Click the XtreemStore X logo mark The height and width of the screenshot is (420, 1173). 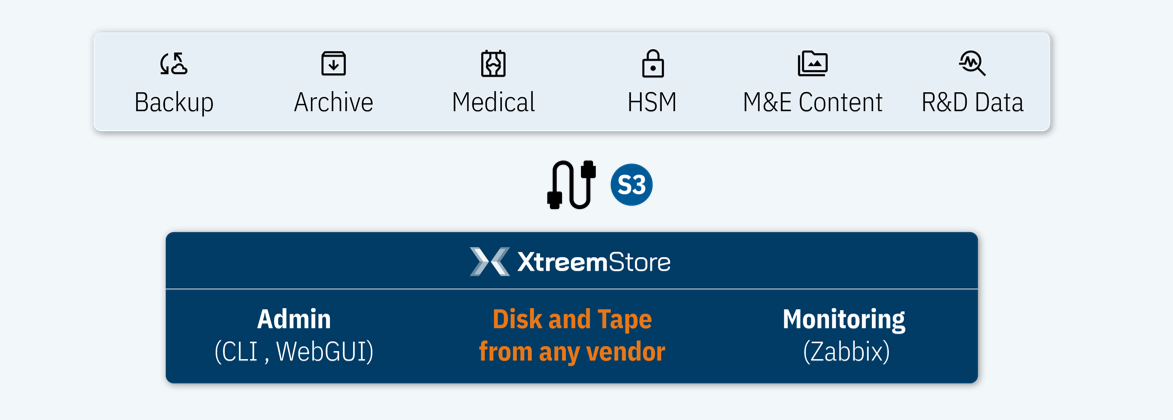click(490, 261)
